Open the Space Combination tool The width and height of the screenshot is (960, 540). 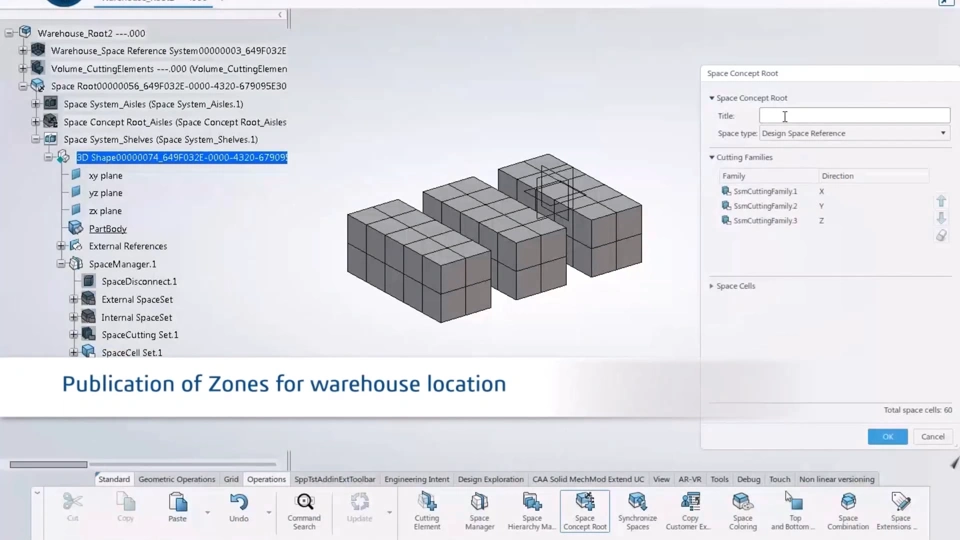point(848,511)
